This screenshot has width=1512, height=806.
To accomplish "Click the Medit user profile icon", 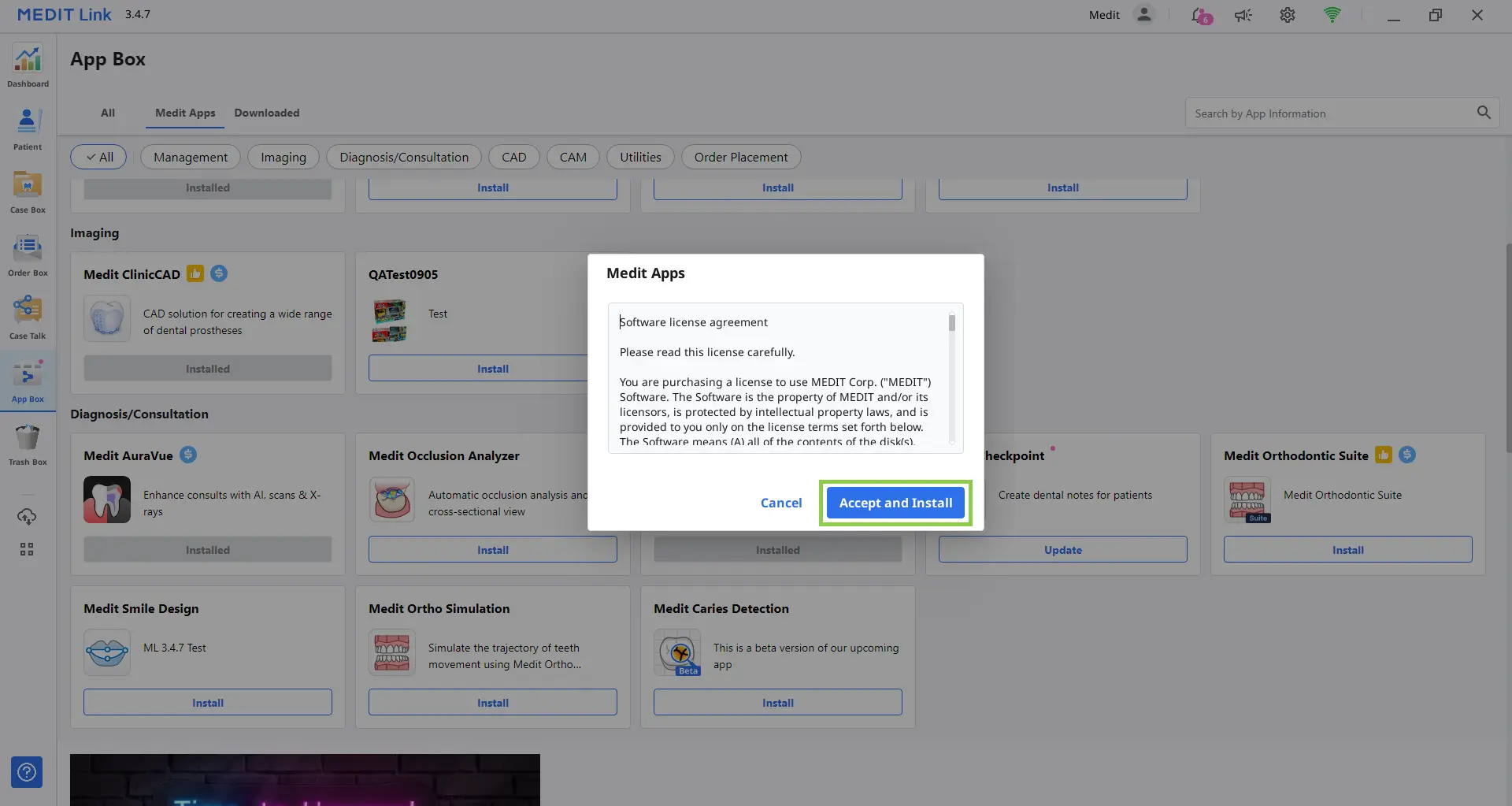I will (x=1143, y=15).
